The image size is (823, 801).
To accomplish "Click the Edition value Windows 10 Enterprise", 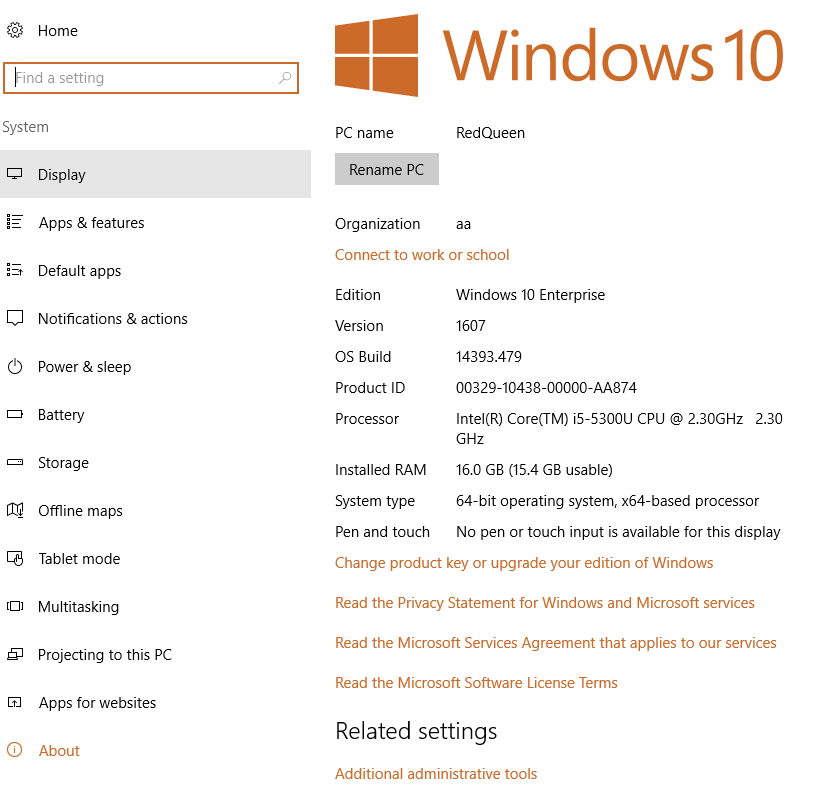I will [530, 295].
